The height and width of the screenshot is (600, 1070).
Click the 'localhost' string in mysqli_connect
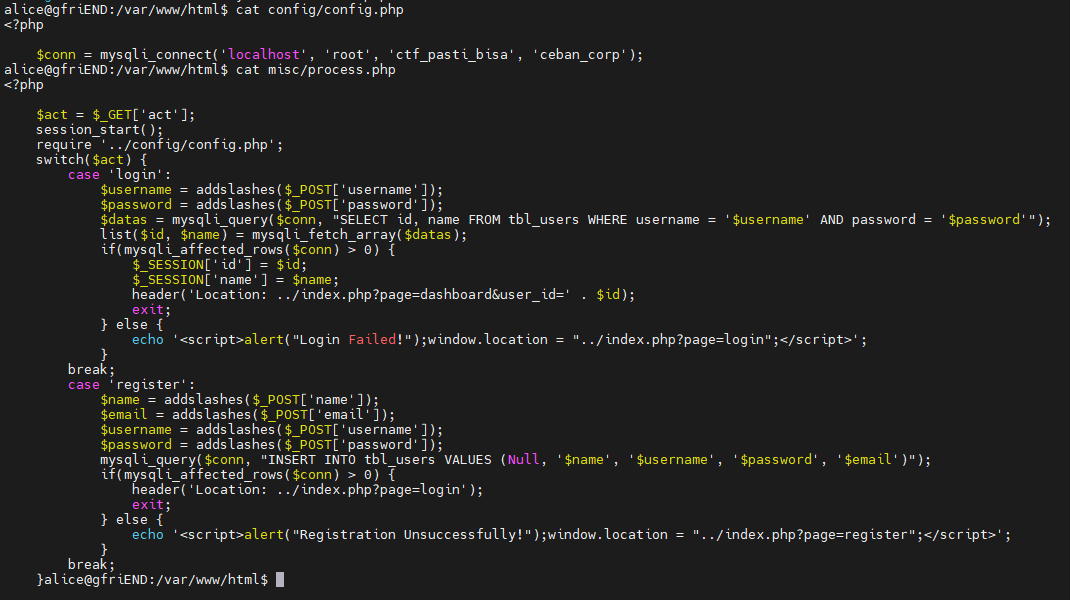pyautogui.click(x=263, y=55)
